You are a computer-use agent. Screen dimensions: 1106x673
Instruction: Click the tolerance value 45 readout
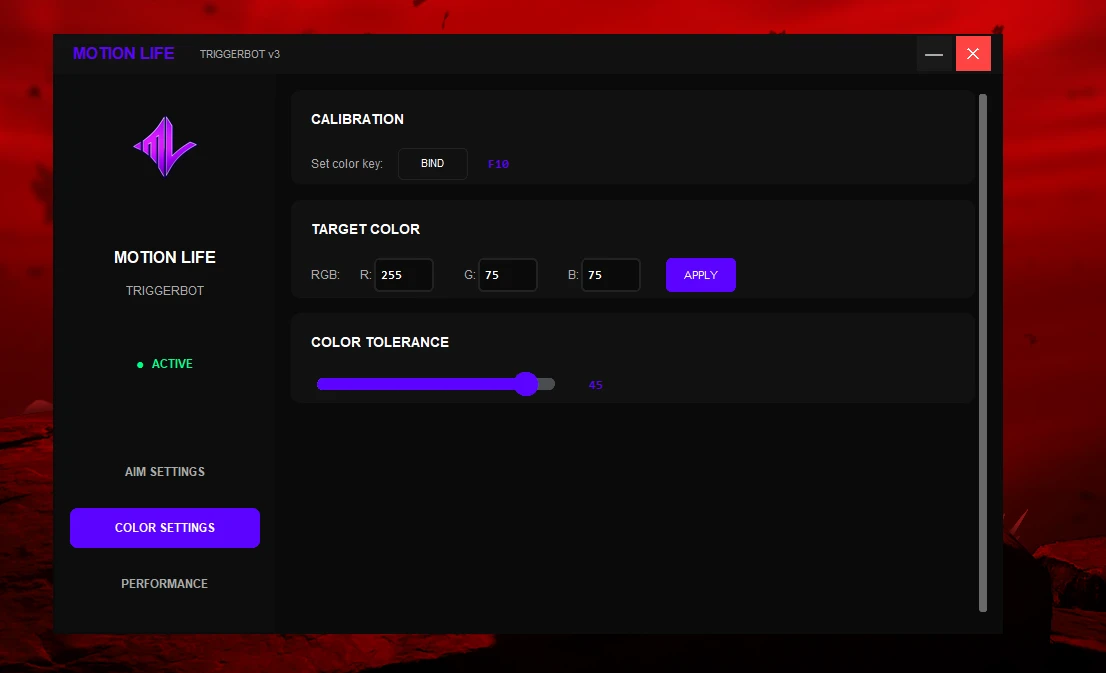click(595, 385)
